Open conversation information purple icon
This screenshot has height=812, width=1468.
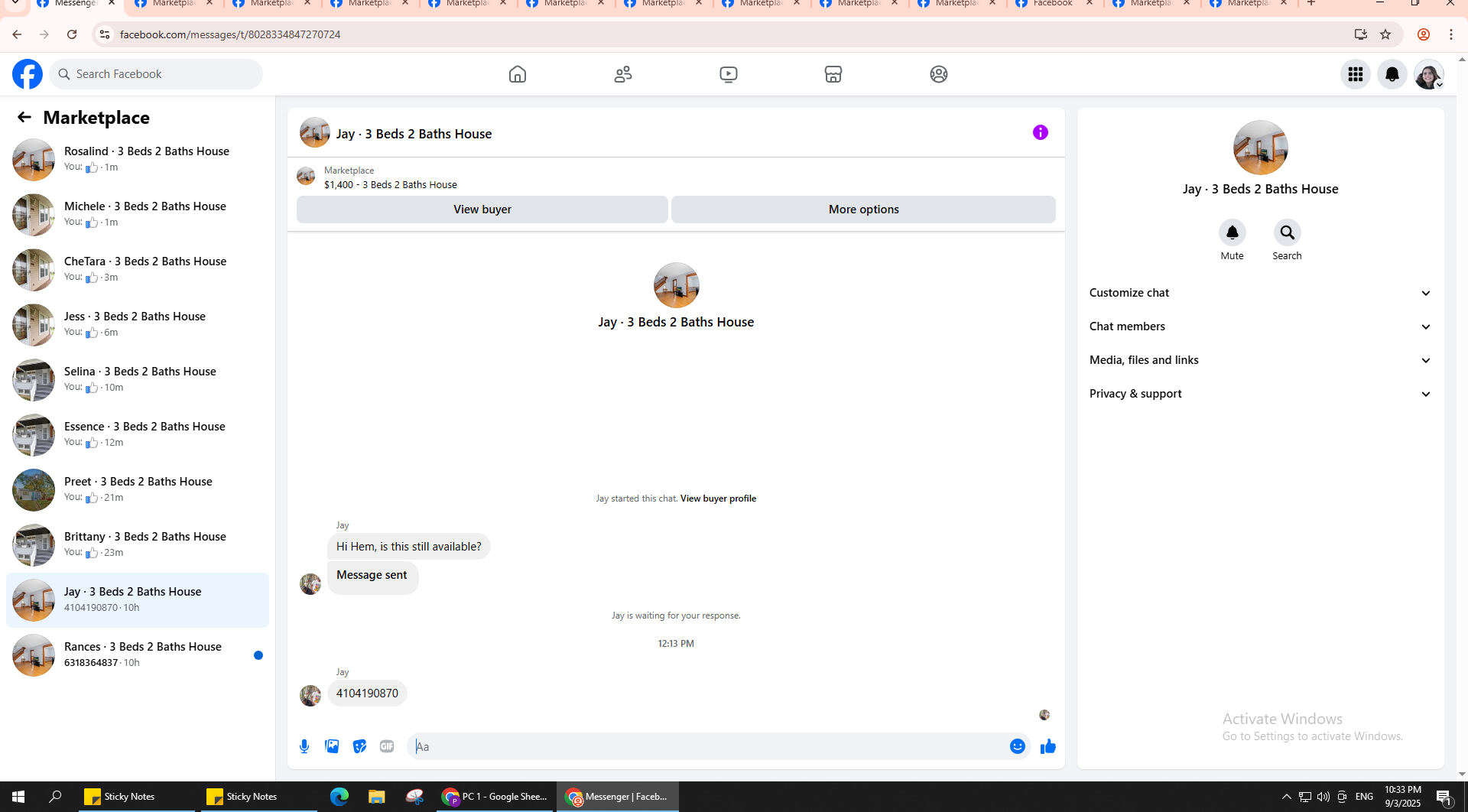pyautogui.click(x=1041, y=132)
